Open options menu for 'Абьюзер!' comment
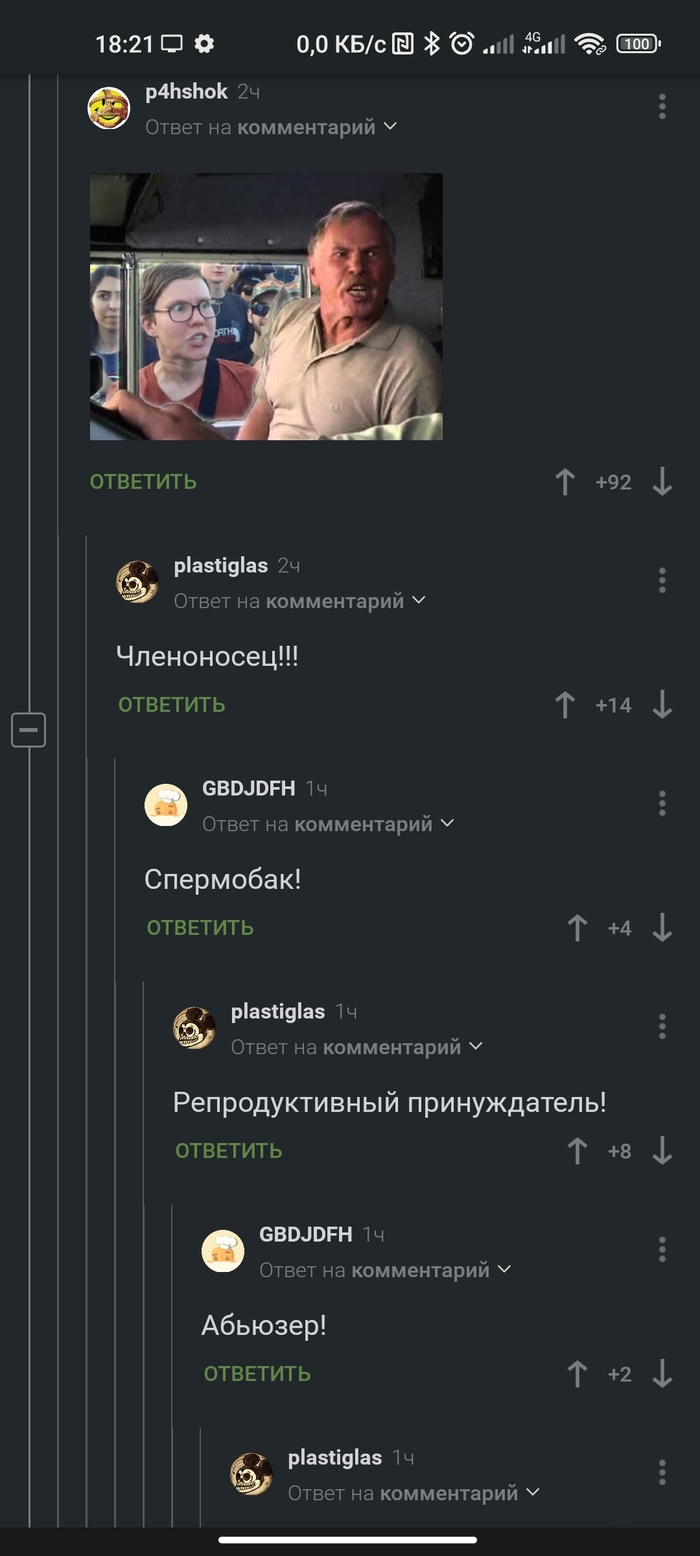This screenshot has width=700, height=1556. (662, 1249)
